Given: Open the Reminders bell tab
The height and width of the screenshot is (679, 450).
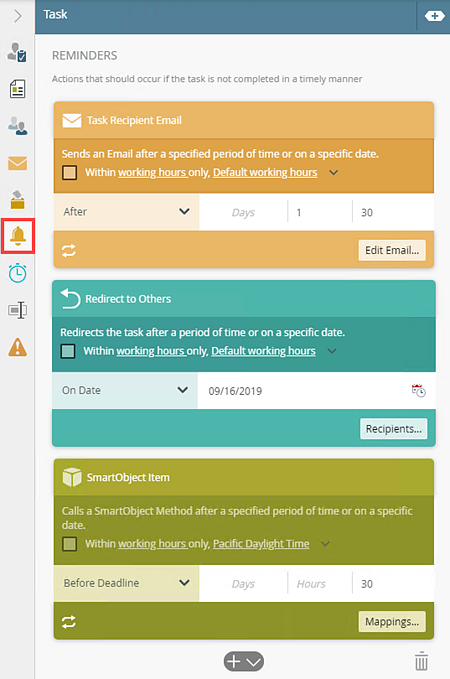Looking at the screenshot, I should pos(18,236).
